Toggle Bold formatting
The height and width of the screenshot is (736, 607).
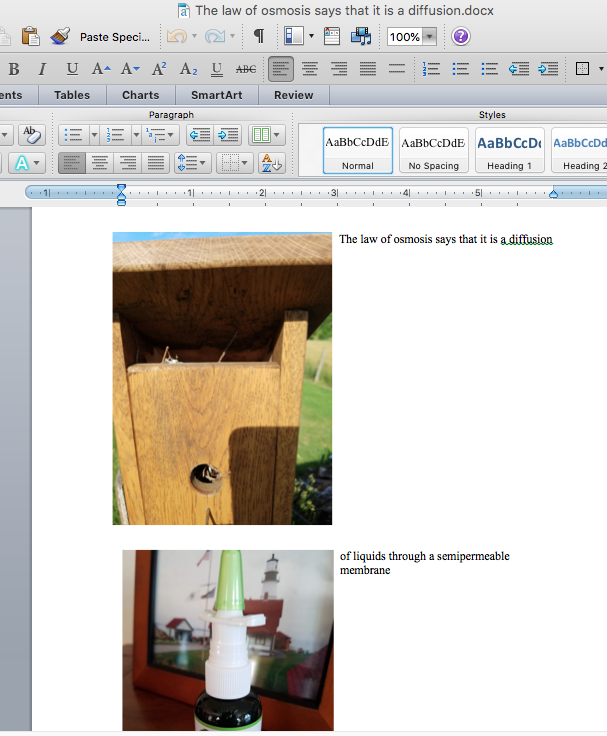pos(14,69)
